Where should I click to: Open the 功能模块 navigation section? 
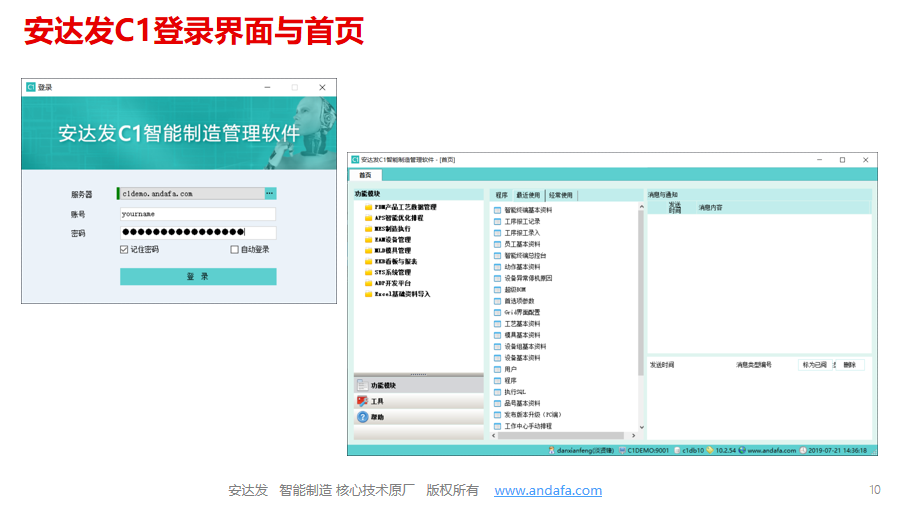pos(419,385)
